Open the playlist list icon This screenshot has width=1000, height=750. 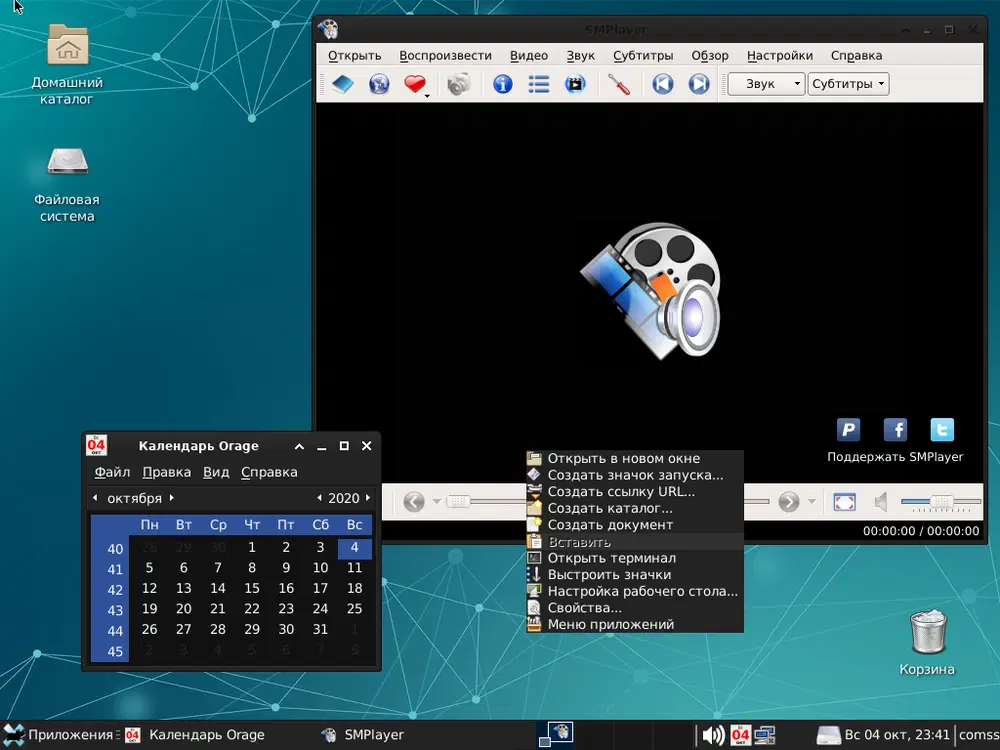[539, 85]
